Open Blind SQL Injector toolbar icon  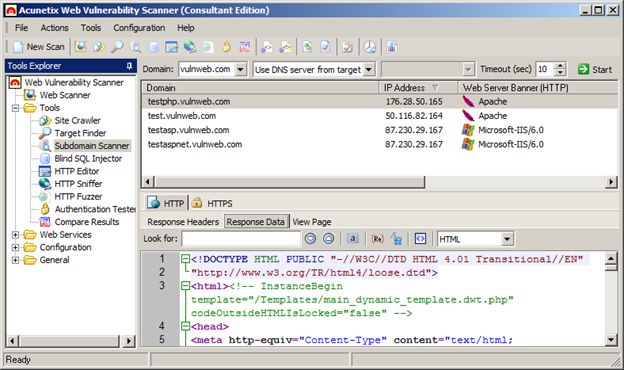coord(154,47)
